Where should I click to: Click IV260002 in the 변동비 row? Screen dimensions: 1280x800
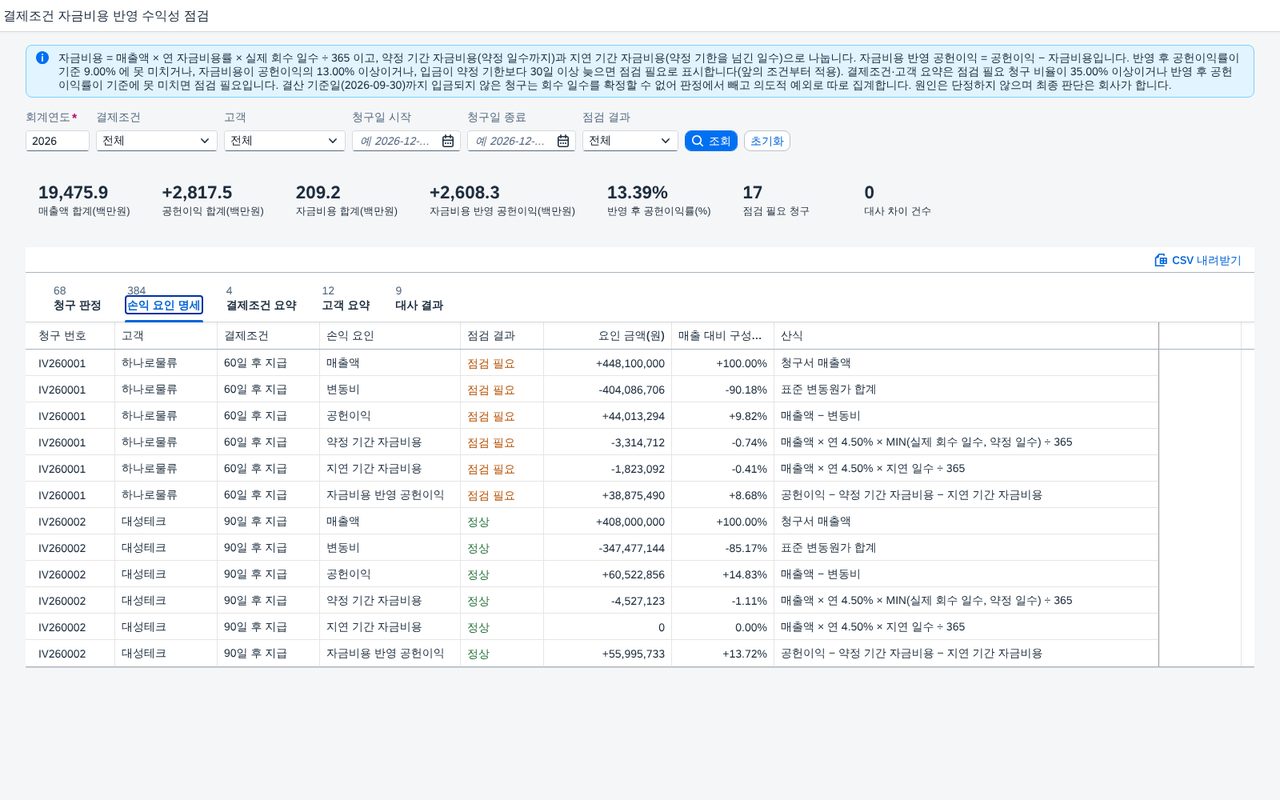(62, 548)
